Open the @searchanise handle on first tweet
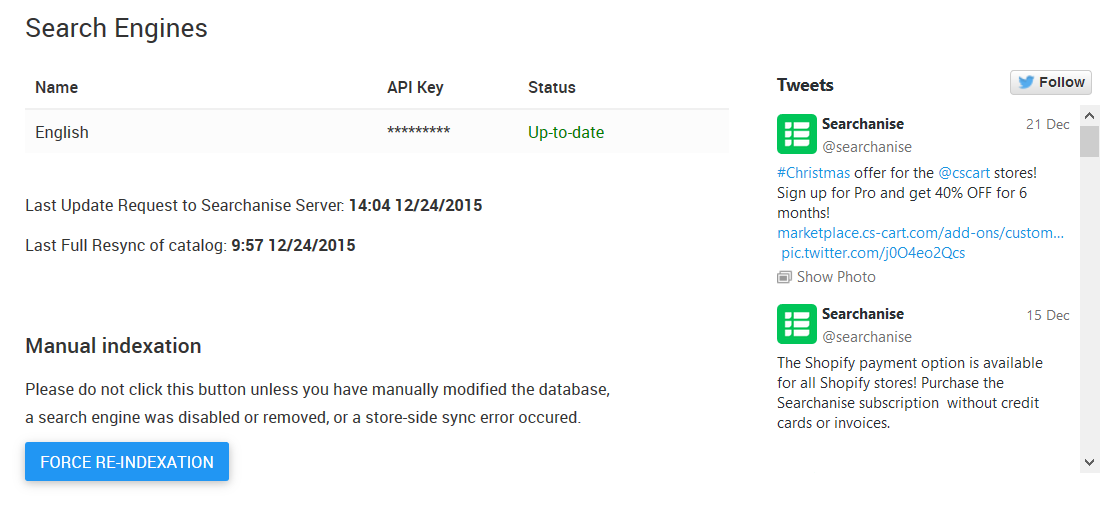 (866, 146)
